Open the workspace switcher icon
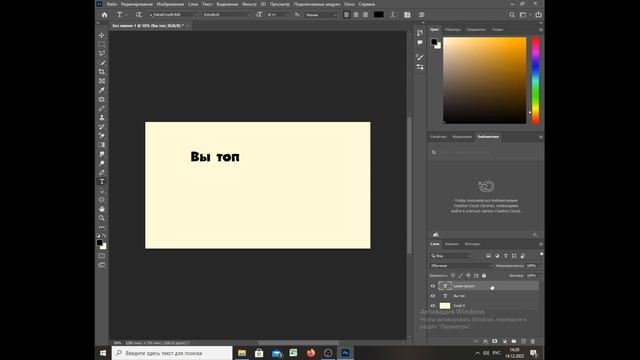Viewport: 640px width, 360px height. (x=524, y=15)
